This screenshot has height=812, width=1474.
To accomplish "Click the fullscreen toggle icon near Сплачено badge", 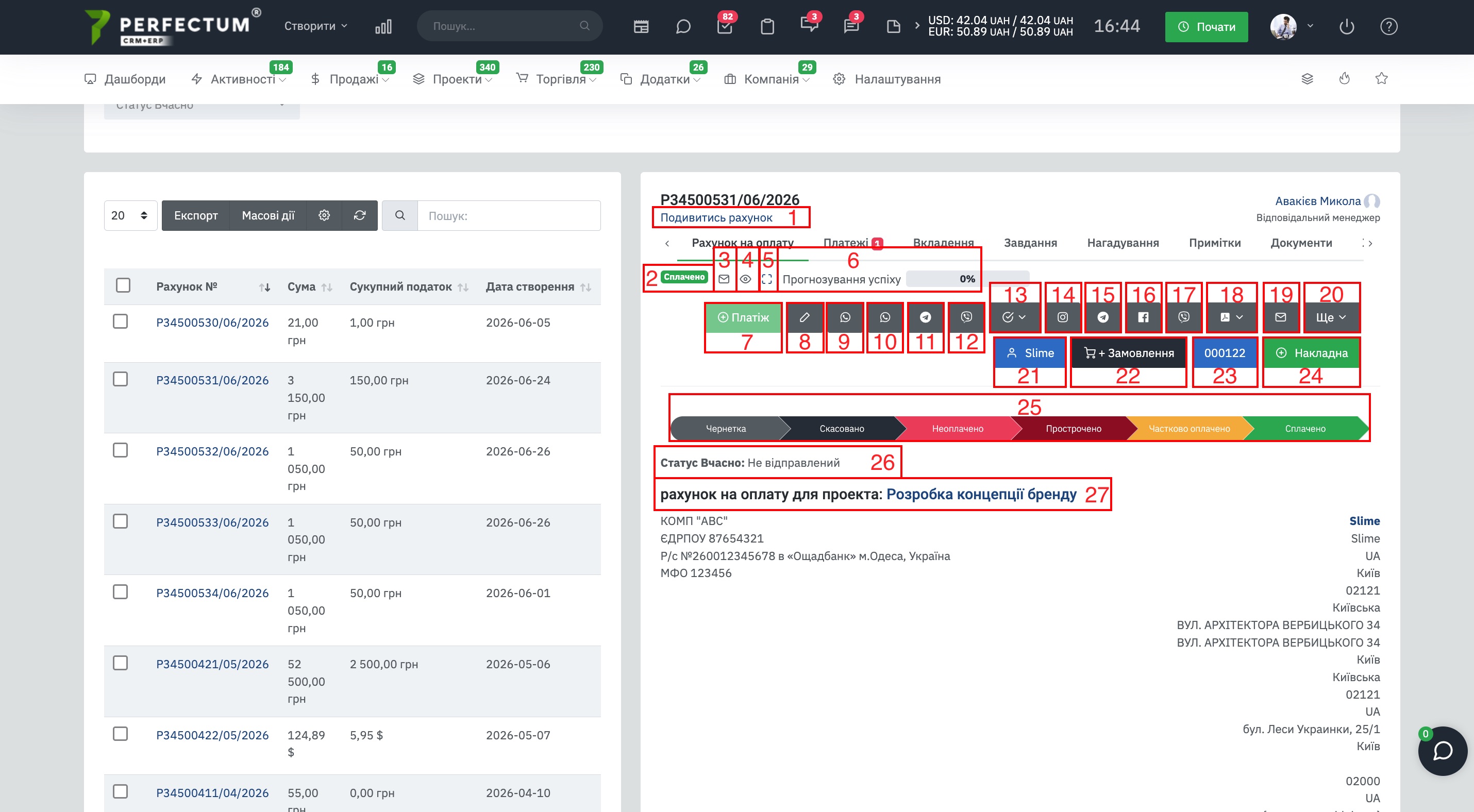I will pos(767,279).
